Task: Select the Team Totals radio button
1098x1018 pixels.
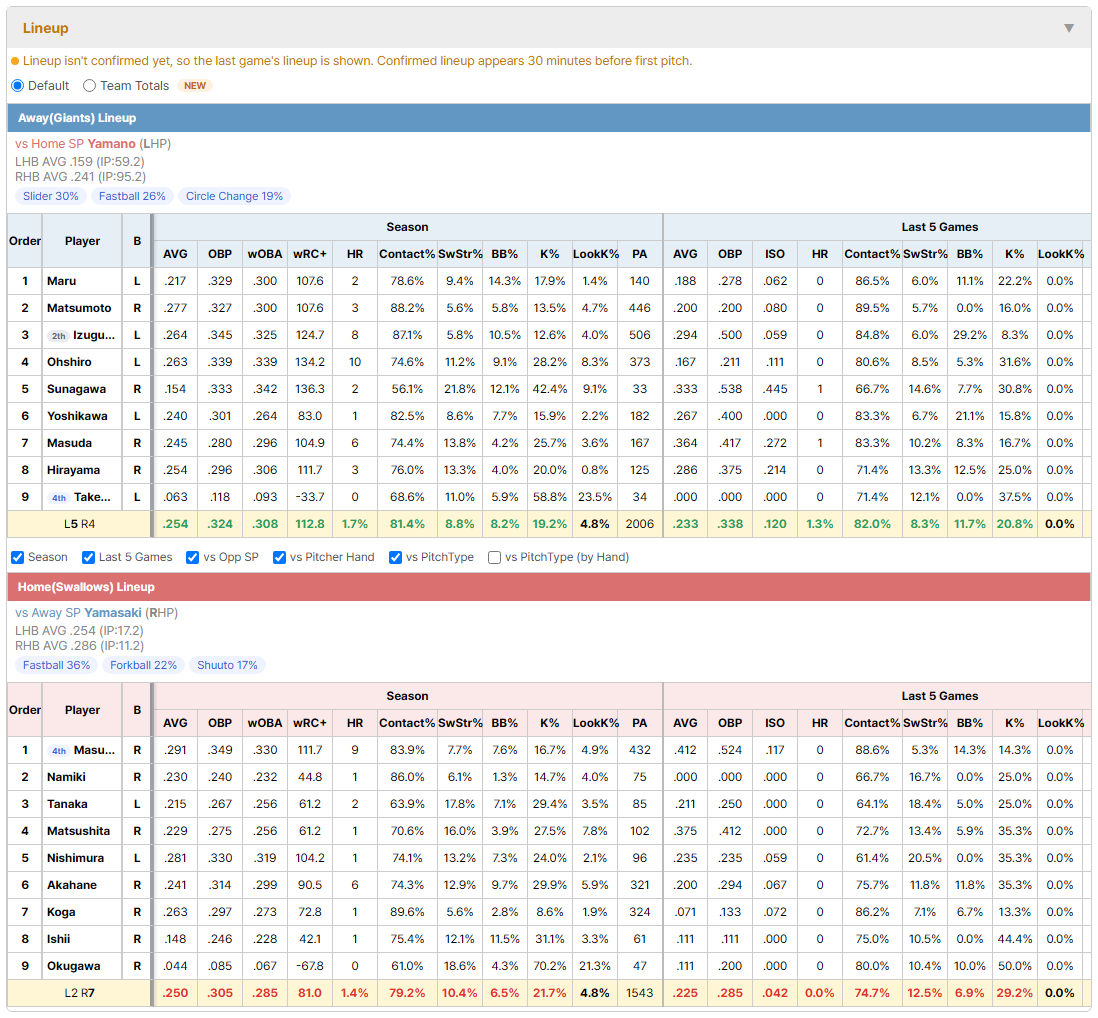Action: coord(89,85)
